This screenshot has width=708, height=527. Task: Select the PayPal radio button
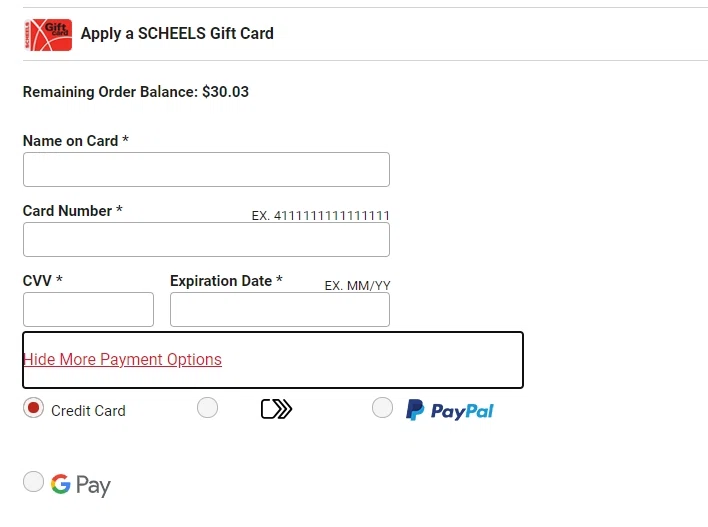point(382,408)
